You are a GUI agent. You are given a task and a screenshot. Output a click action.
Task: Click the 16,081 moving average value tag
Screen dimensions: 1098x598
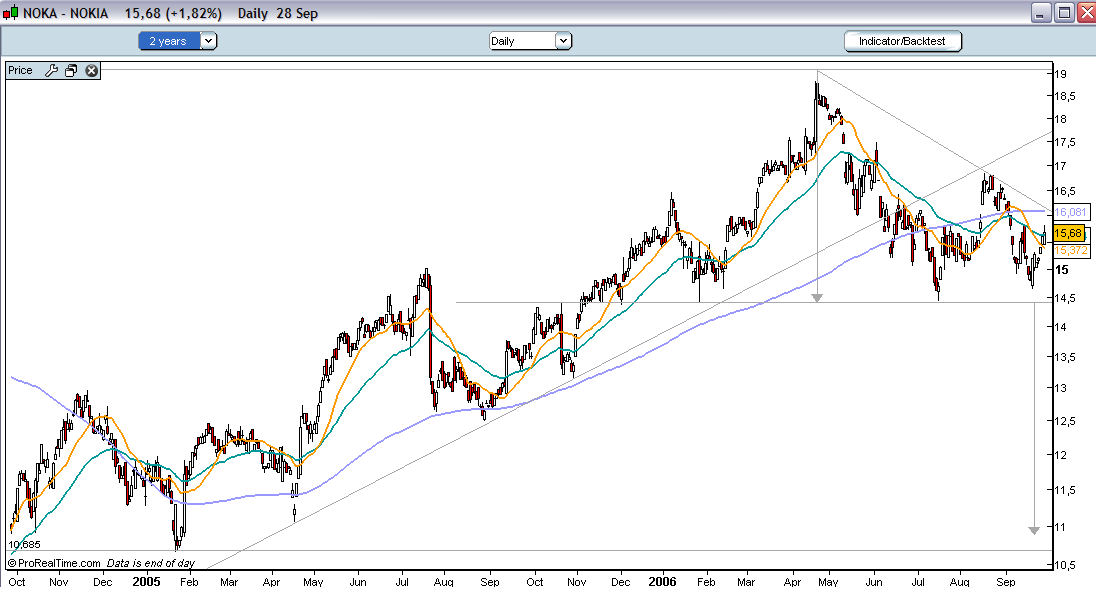pyautogui.click(x=1071, y=212)
